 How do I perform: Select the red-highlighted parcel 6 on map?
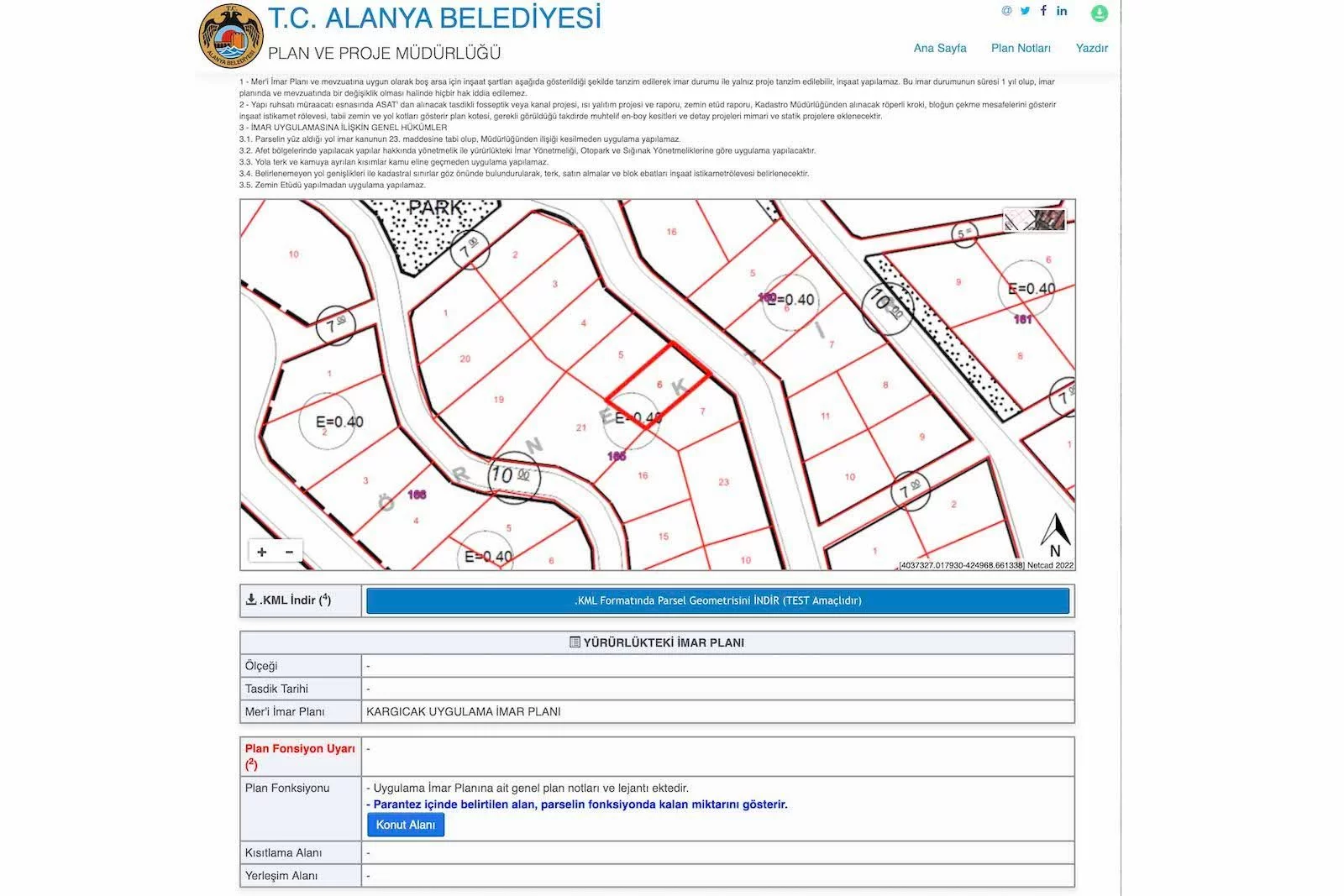click(658, 386)
